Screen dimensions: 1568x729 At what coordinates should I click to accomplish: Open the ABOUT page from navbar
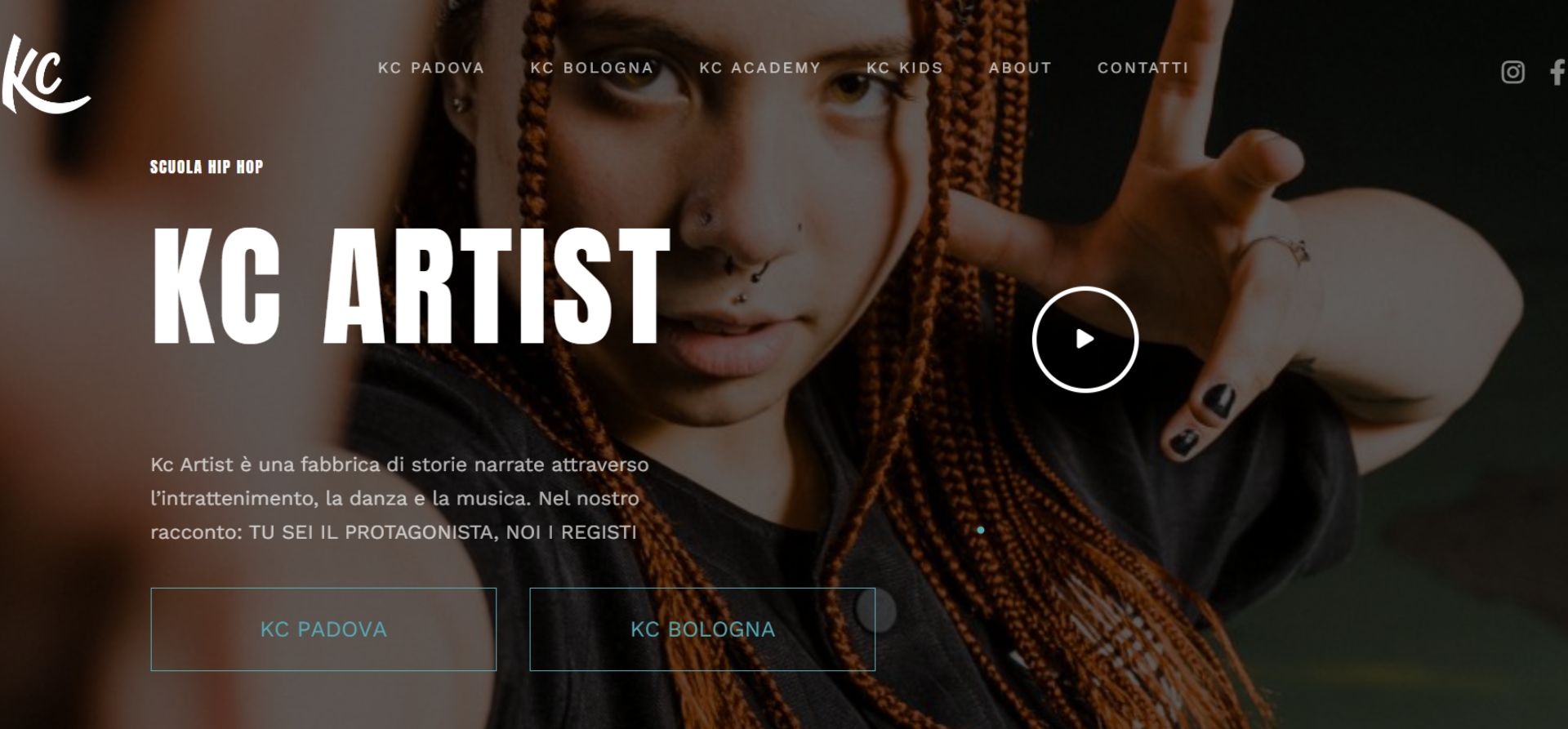click(1020, 68)
